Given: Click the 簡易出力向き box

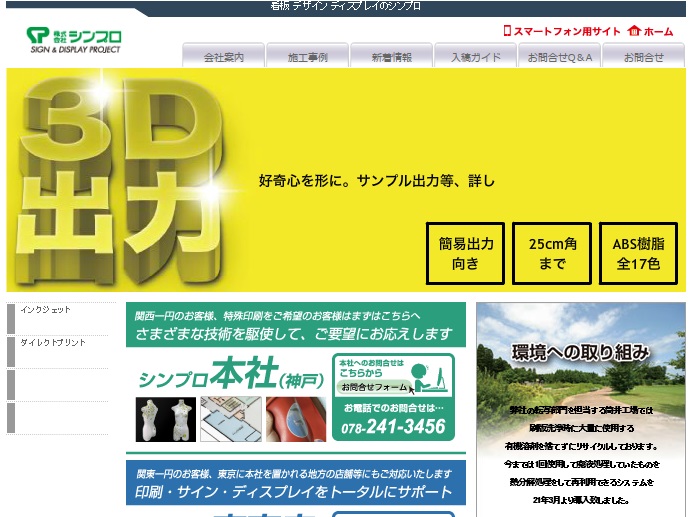Looking at the screenshot, I should (x=465, y=253).
